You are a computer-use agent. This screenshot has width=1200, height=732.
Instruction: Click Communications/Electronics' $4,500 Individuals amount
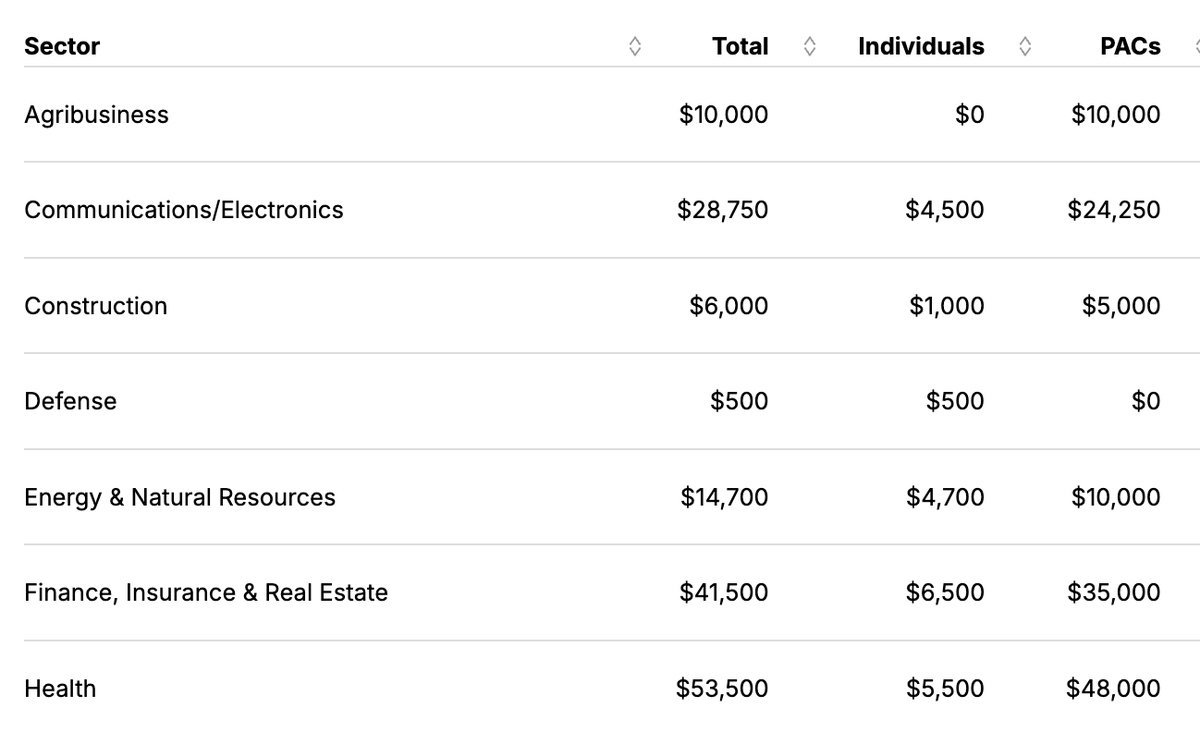944,210
